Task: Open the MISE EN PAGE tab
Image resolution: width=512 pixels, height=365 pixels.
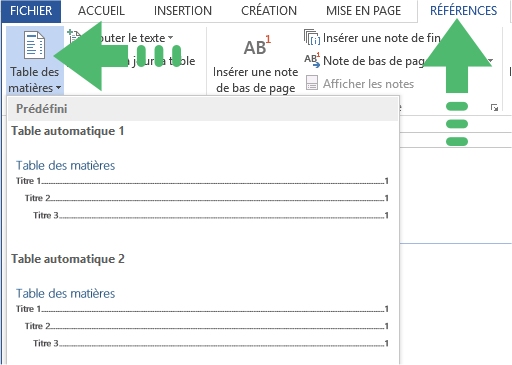Action: tap(363, 11)
